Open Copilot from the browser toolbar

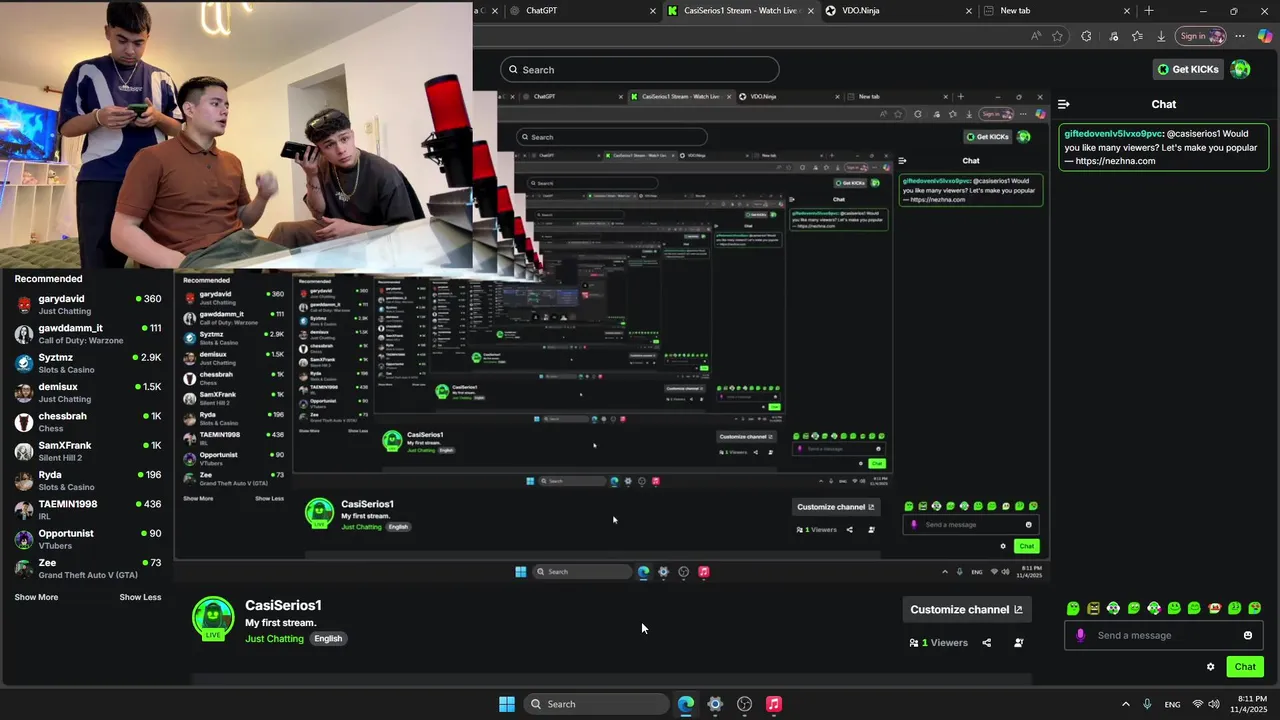point(1265,36)
